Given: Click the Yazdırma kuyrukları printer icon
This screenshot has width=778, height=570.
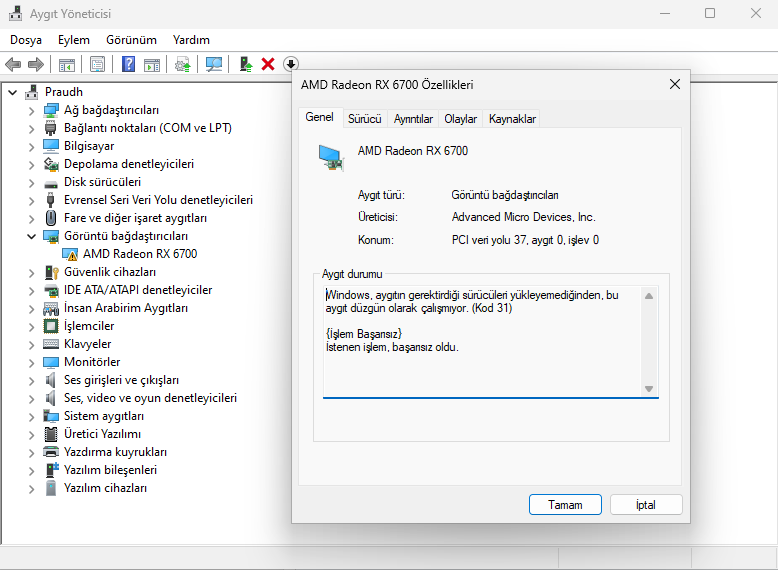Looking at the screenshot, I should [51, 452].
